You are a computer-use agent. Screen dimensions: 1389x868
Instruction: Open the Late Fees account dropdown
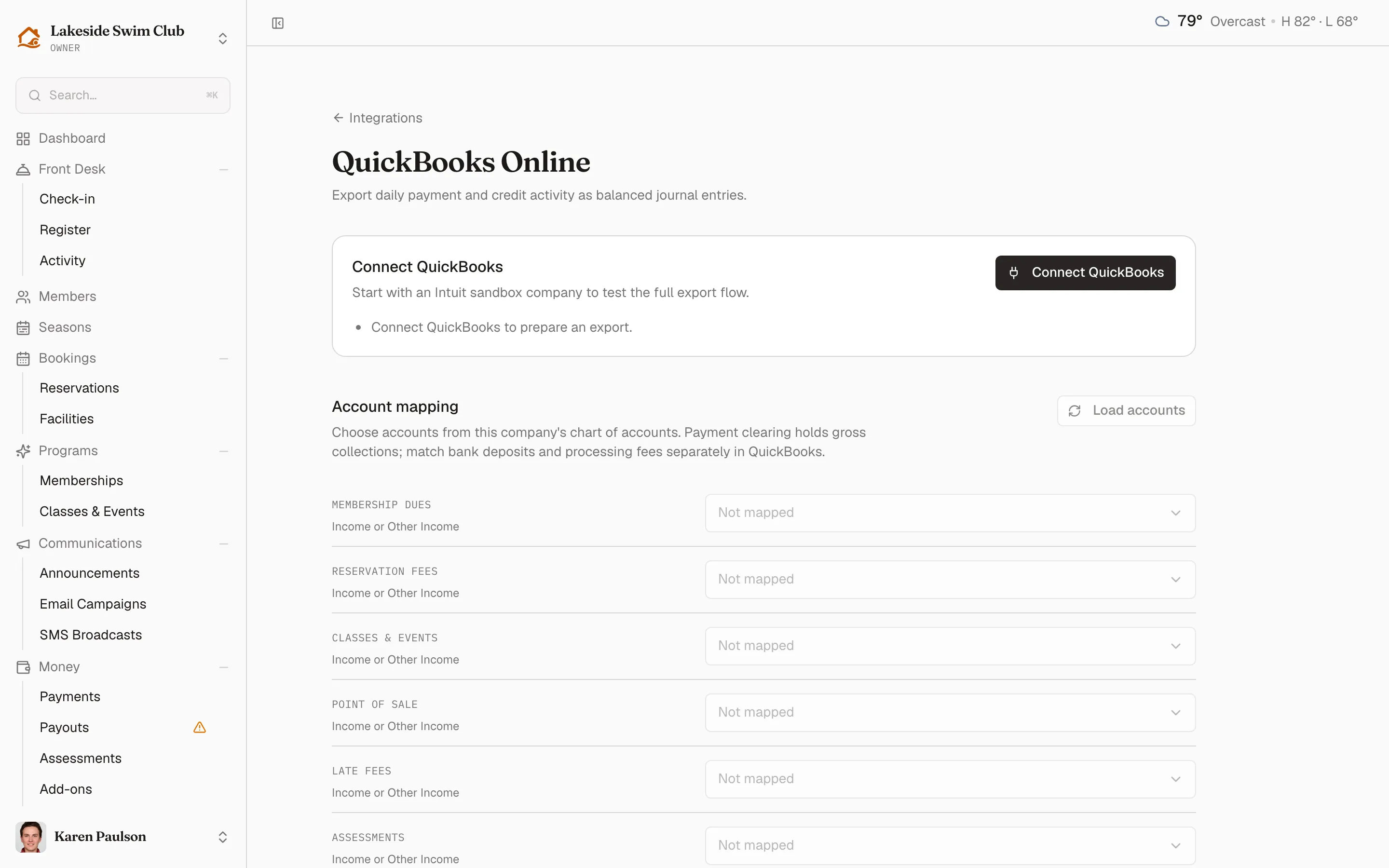click(x=950, y=779)
